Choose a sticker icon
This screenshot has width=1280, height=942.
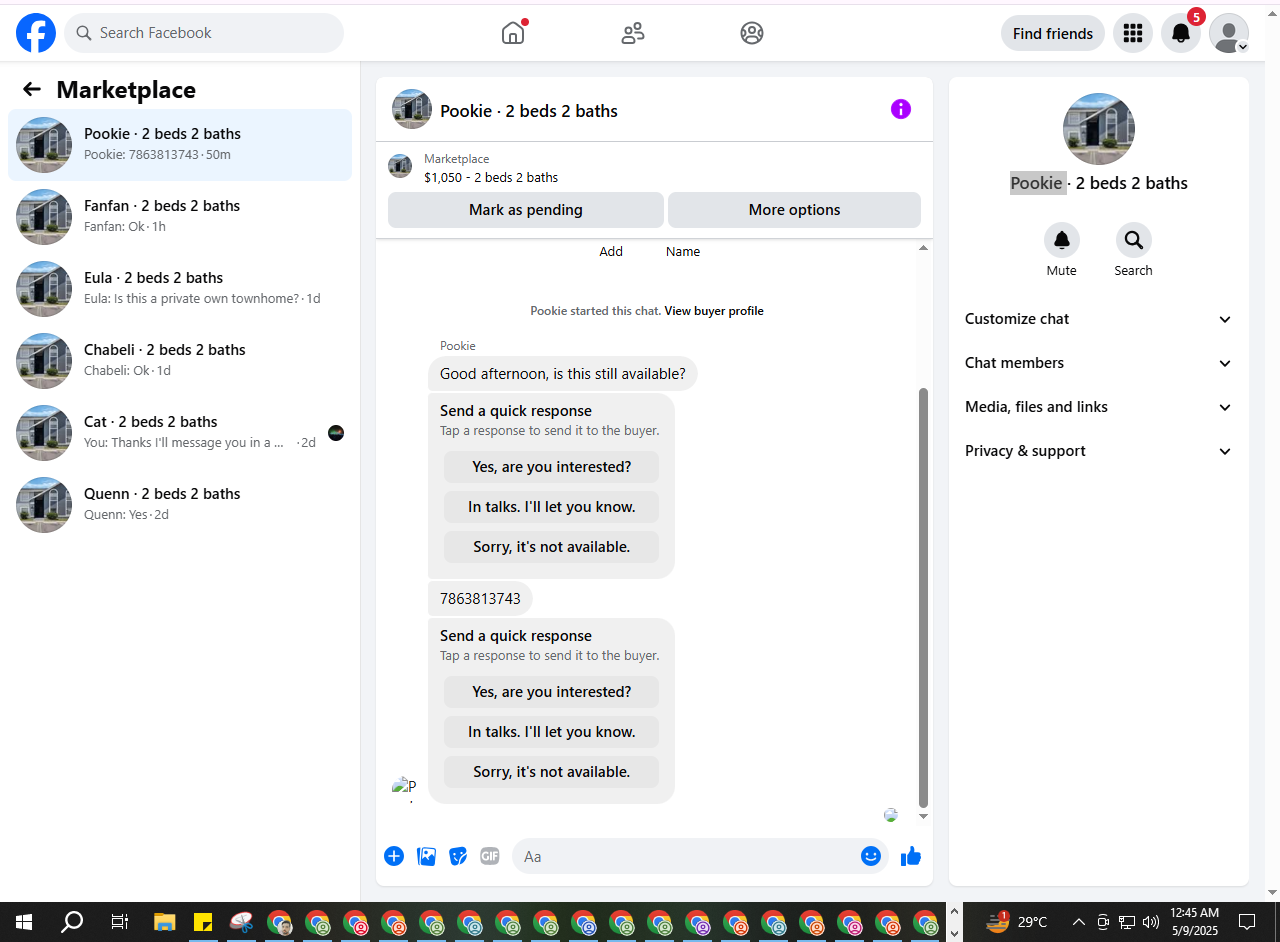click(458, 856)
